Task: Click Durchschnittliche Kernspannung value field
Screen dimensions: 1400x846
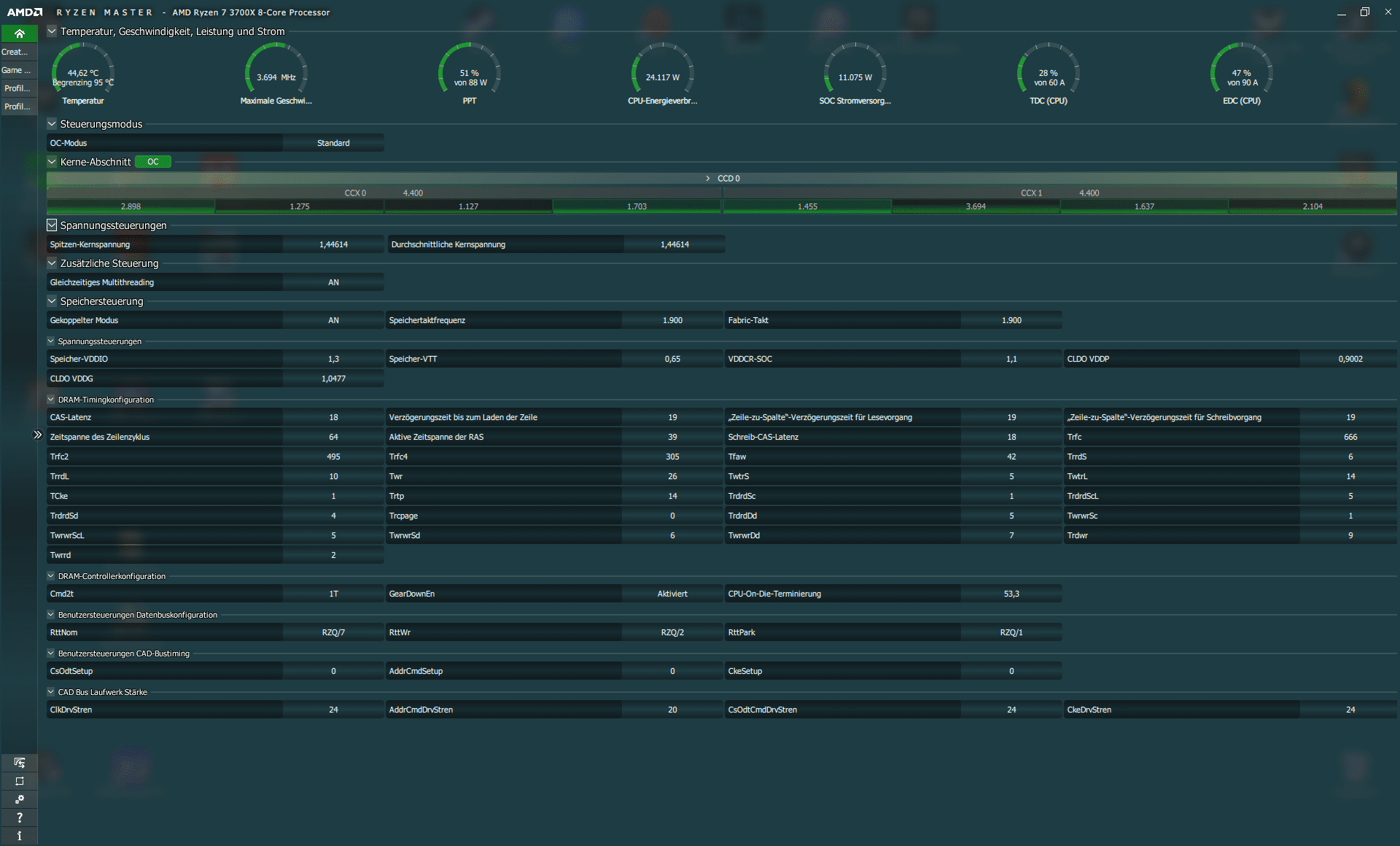Action: pyautogui.click(x=674, y=244)
